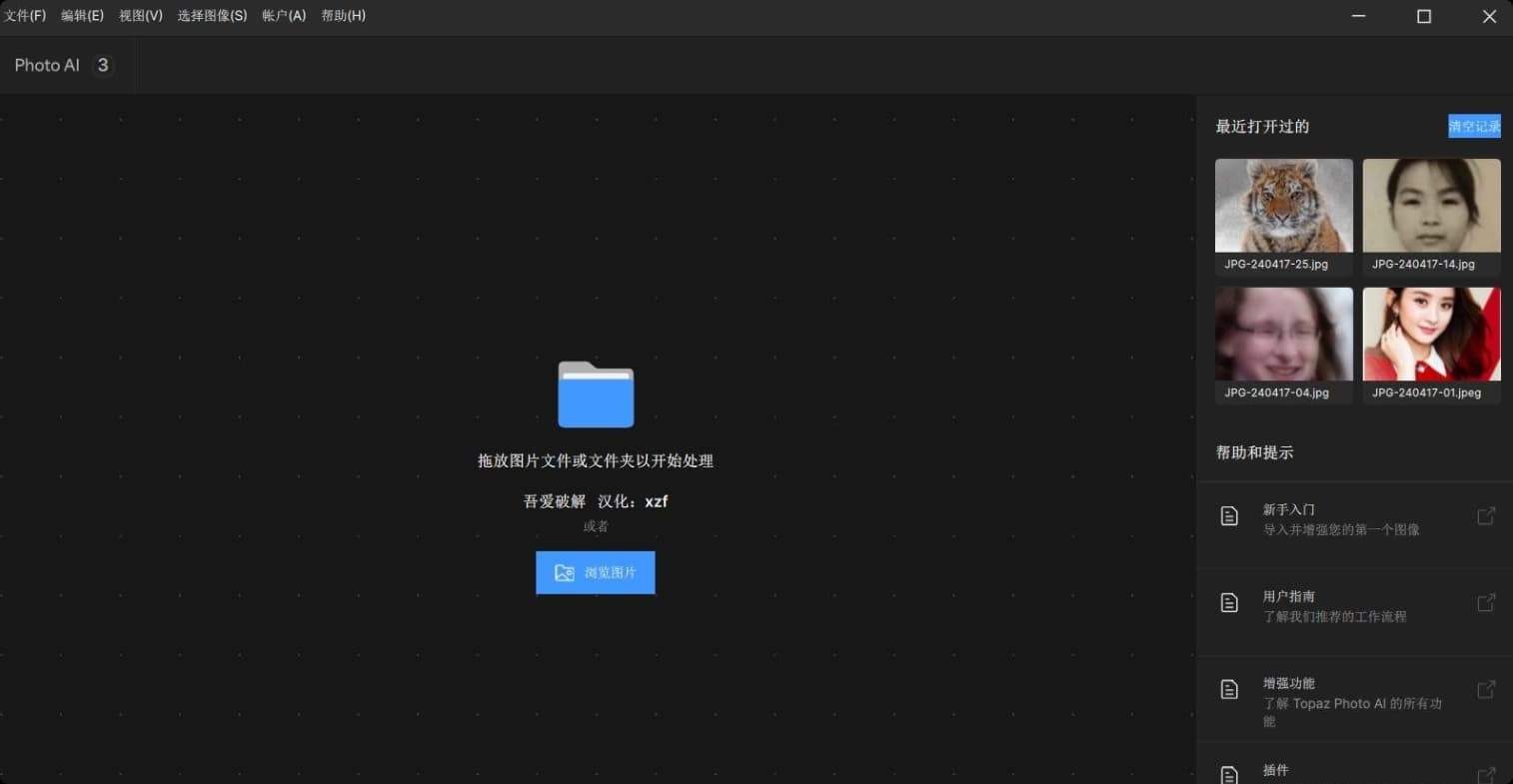Click the document icon beside 增强功能

tap(1229, 689)
